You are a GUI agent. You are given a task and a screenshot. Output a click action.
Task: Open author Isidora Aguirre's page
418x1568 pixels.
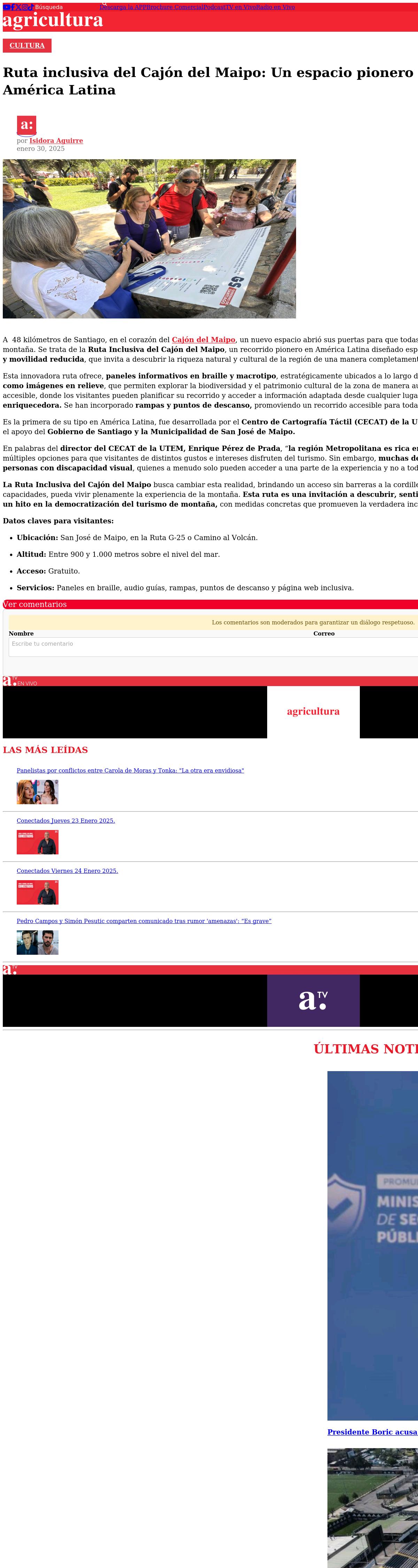click(x=56, y=141)
